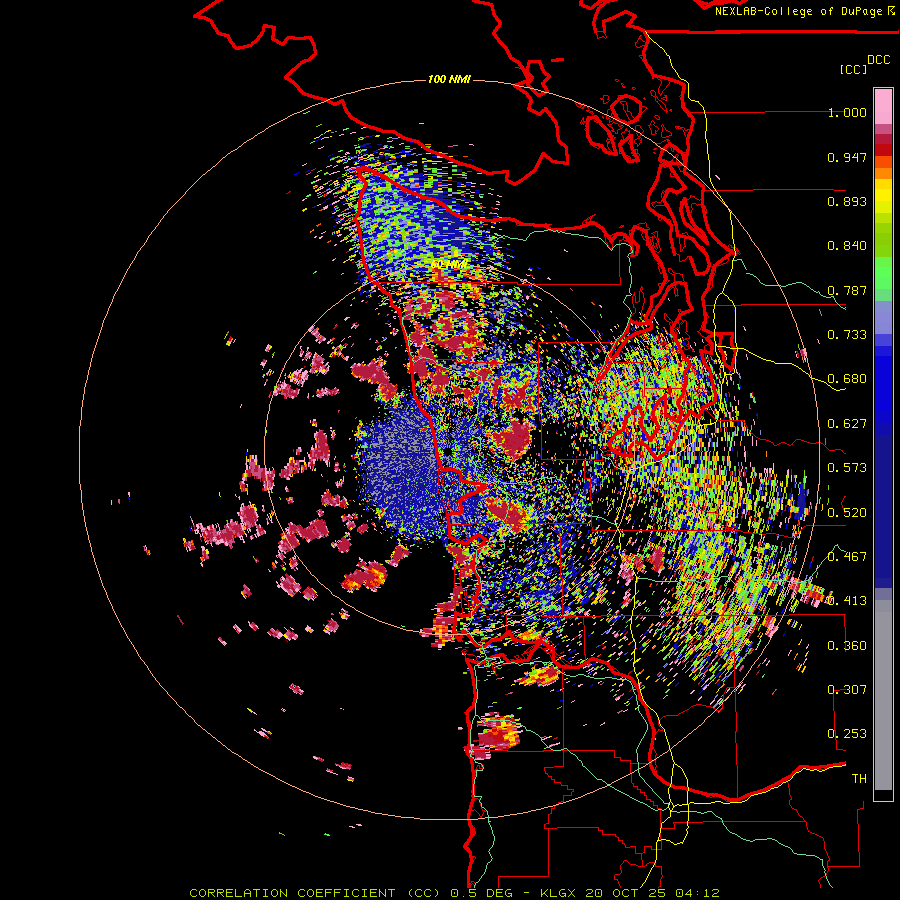Image resolution: width=900 pixels, height=900 pixels.
Task: Select the 0.253 scale value
Action: [x=847, y=734]
